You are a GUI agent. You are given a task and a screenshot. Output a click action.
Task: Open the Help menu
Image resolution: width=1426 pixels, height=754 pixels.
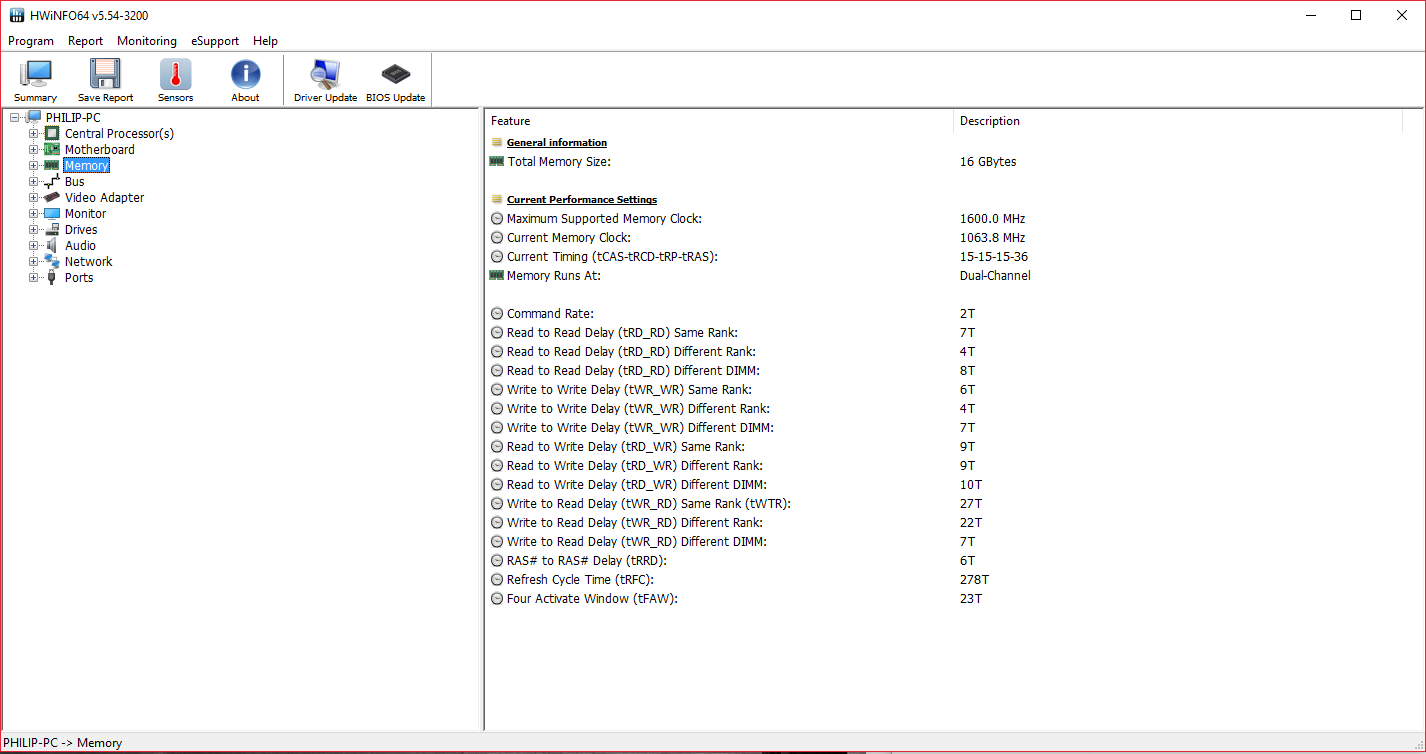click(265, 41)
